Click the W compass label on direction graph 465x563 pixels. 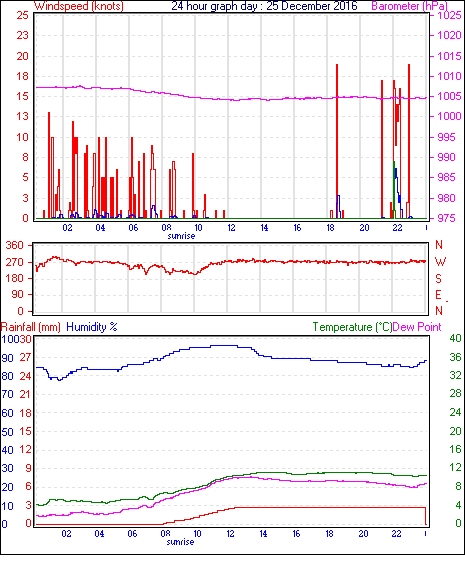click(x=440, y=262)
